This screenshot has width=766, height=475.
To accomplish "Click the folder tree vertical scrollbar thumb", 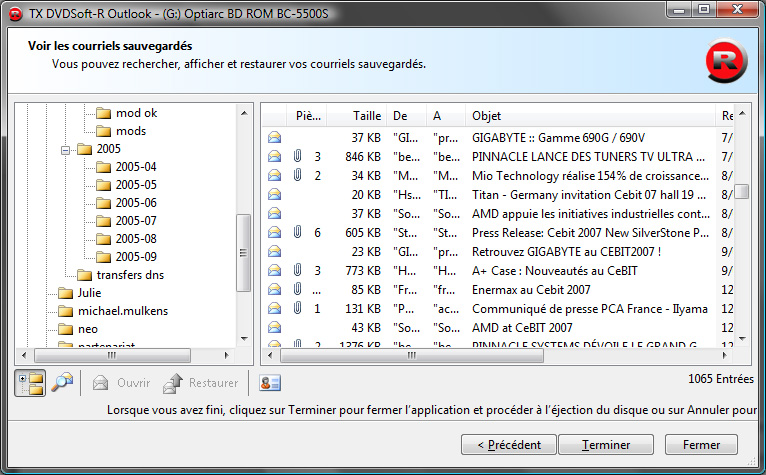I will (243, 253).
